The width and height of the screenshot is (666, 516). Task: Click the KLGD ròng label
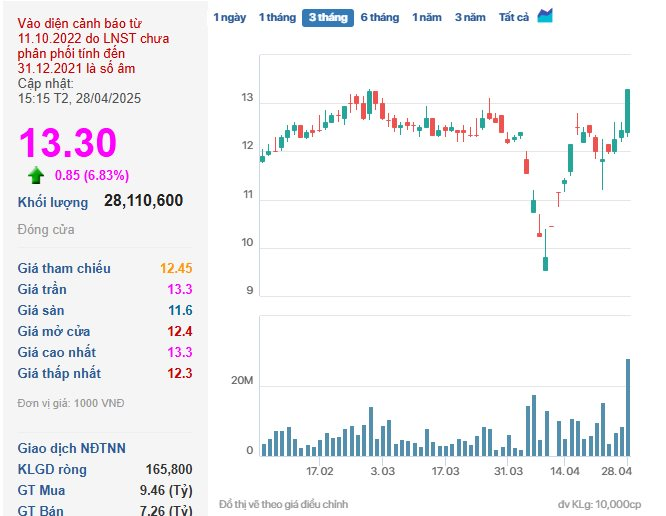[x=52, y=469]
